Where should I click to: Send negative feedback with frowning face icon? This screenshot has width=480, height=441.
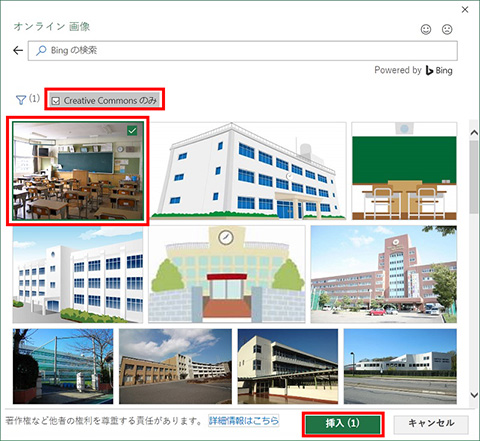[447, 29]
